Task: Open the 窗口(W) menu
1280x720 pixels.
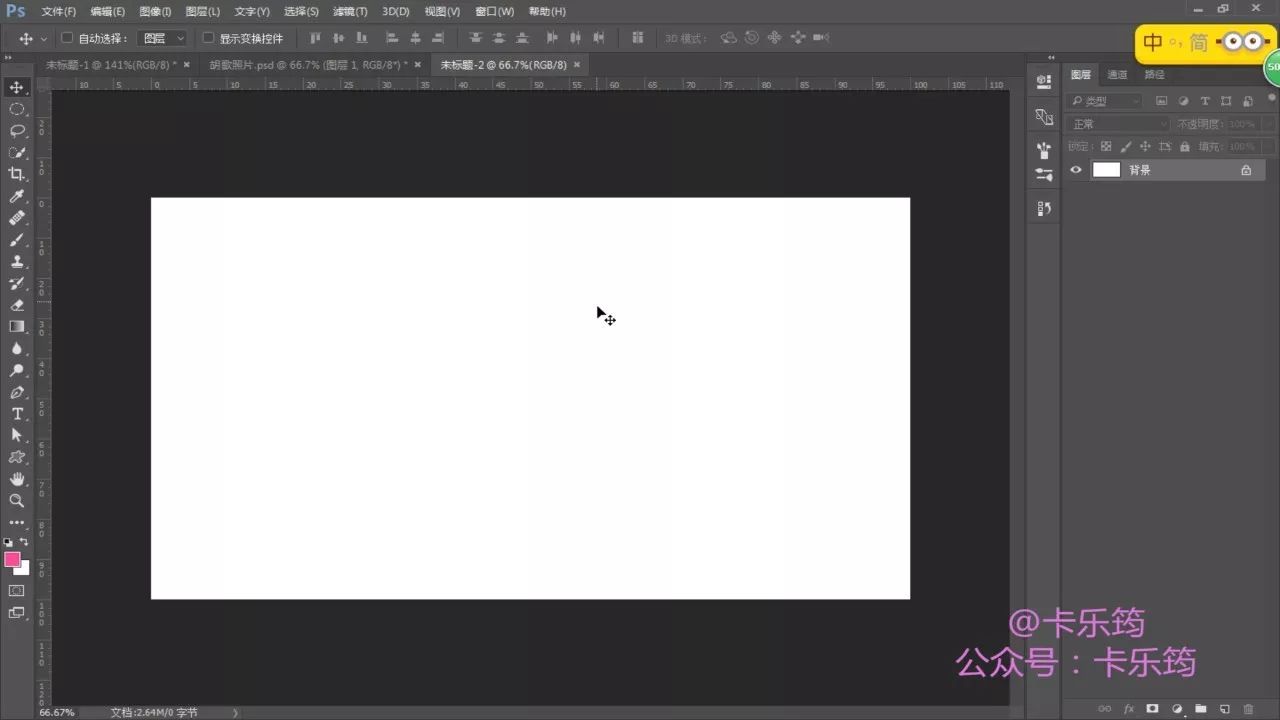Action: (494, 12)
